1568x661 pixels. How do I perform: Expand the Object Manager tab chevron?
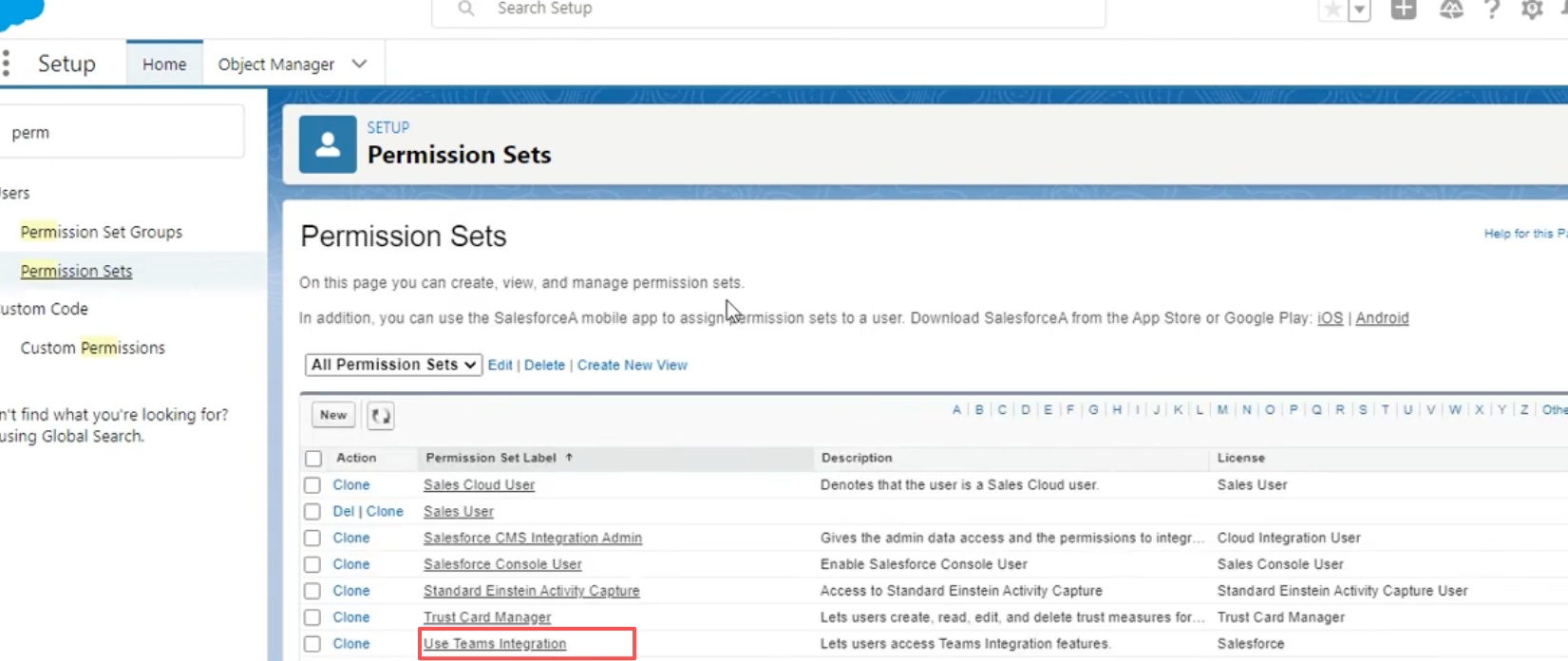pyautogui.click(x=360, y=64)
